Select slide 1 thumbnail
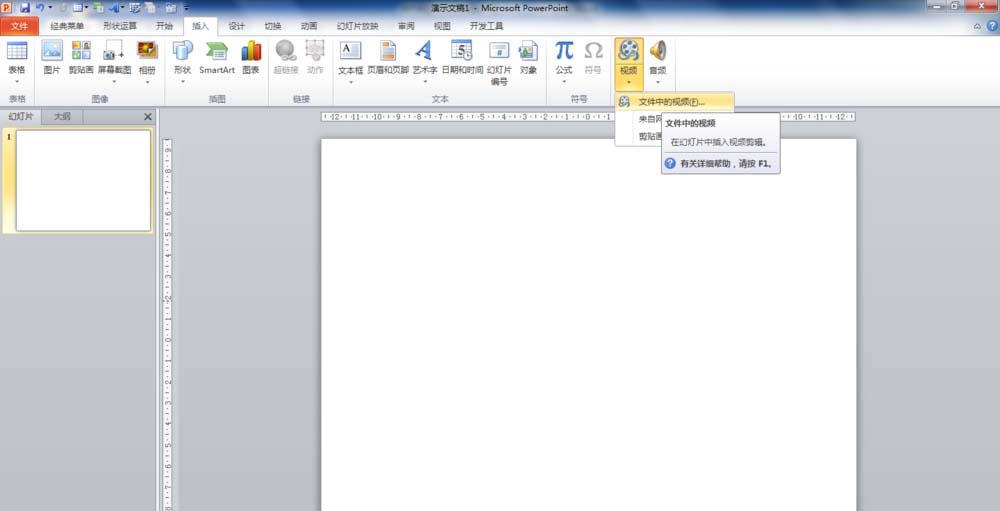1000x511 pixels. [x=84, y=181]
